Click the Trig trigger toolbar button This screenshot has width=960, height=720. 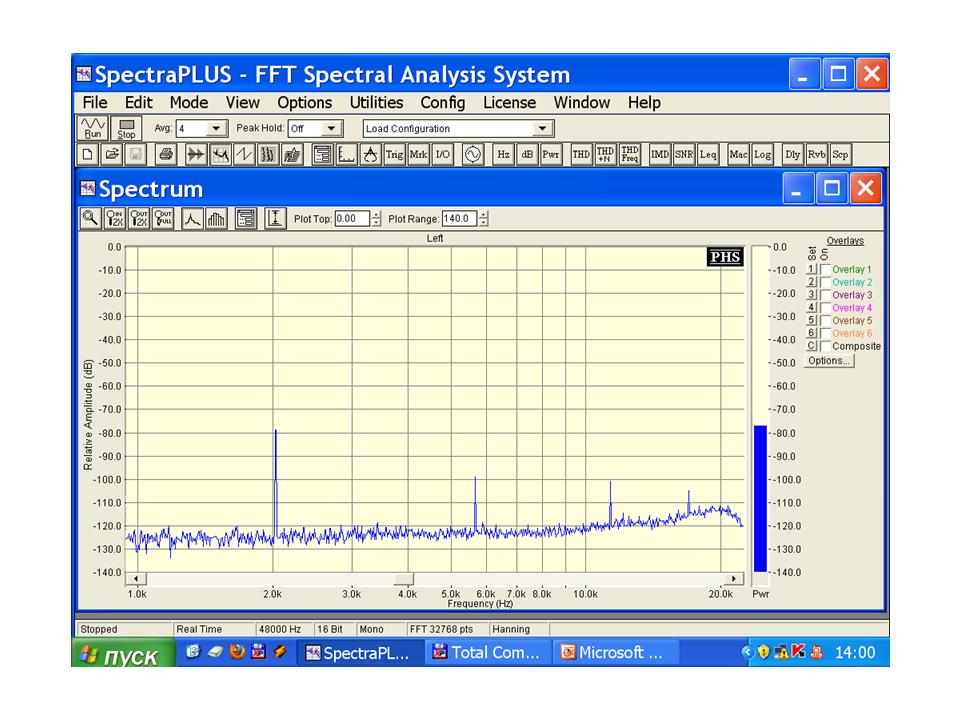(394, 154)
